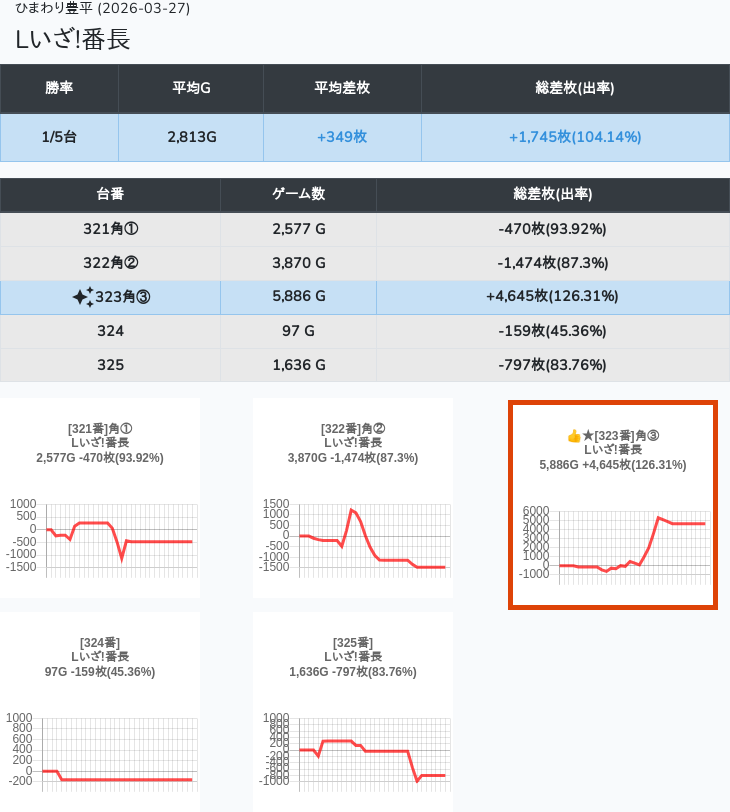Click the +349枚 average difference value
This screenshot has height=812, width=730.
pyautogui.click(x=342, y=137)
